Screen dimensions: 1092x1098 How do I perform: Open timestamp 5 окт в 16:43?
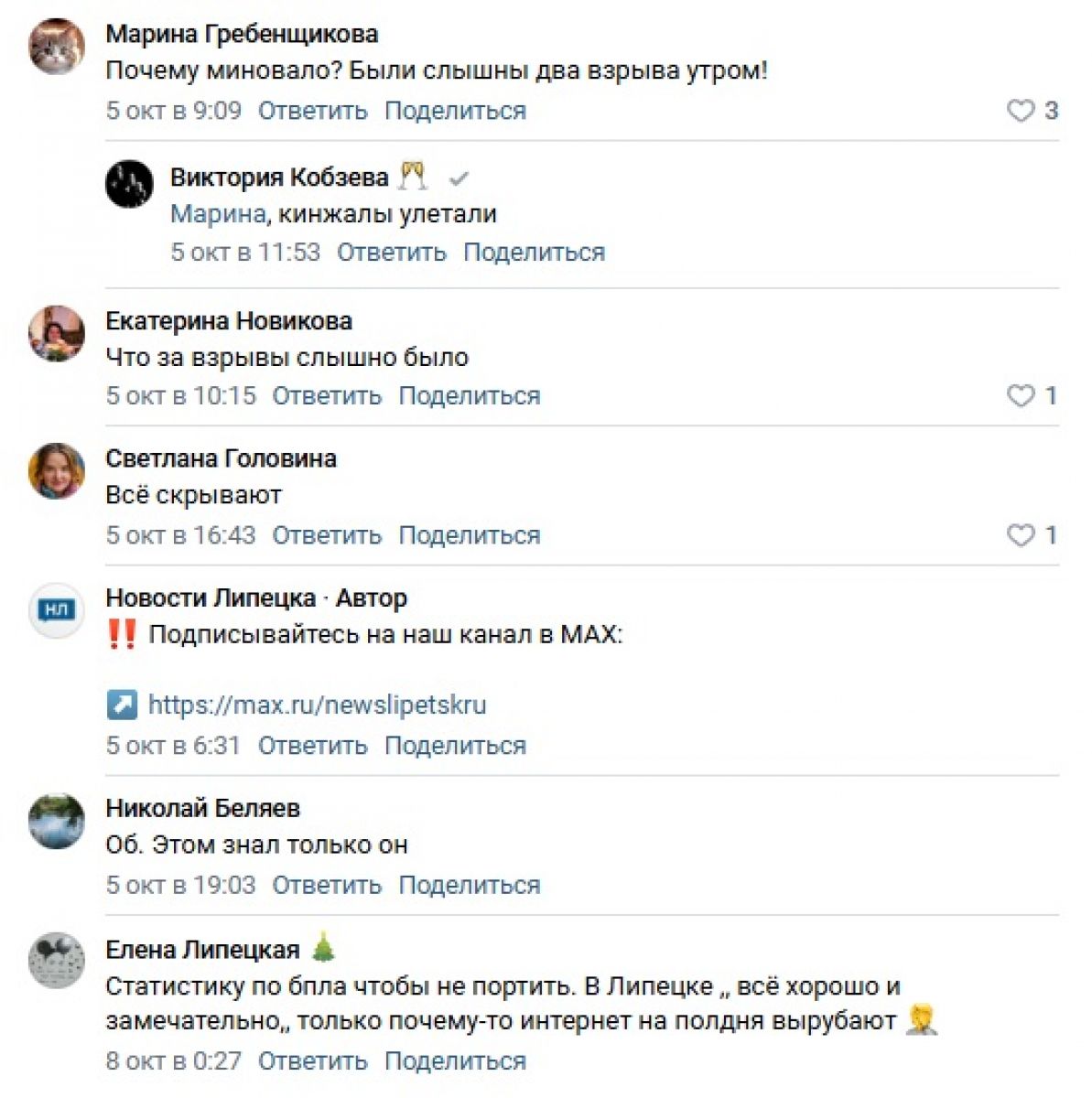[180, 535]
